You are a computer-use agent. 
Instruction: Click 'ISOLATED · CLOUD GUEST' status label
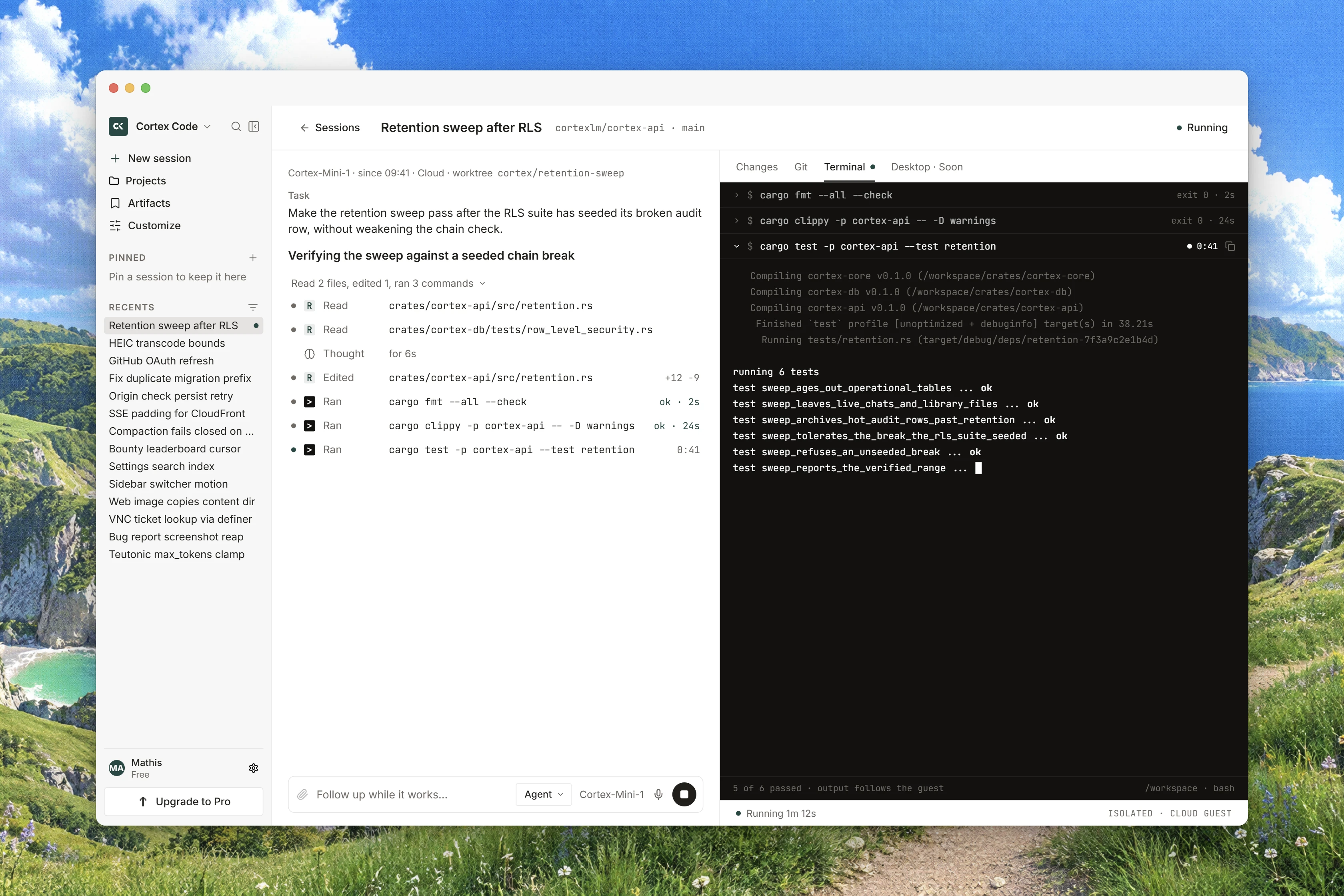tap(1169, 813)
